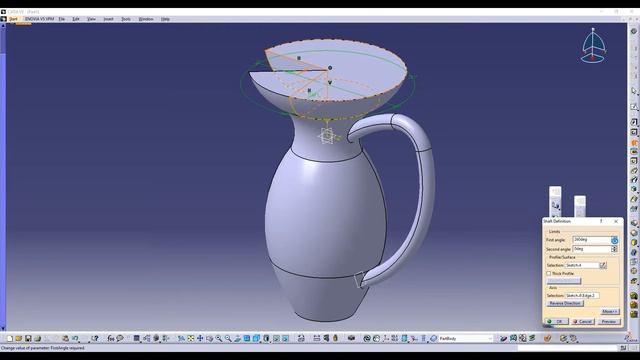Click the Zoom In magnifier
This screenshot has width=640, height=360.
[219, 338]
